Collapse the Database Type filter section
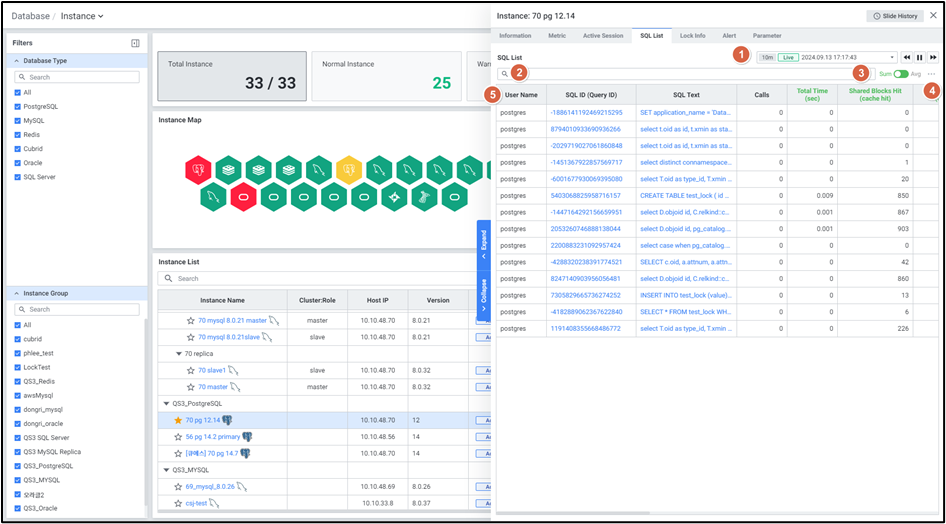The image size is (946, 524). (17, 61)
